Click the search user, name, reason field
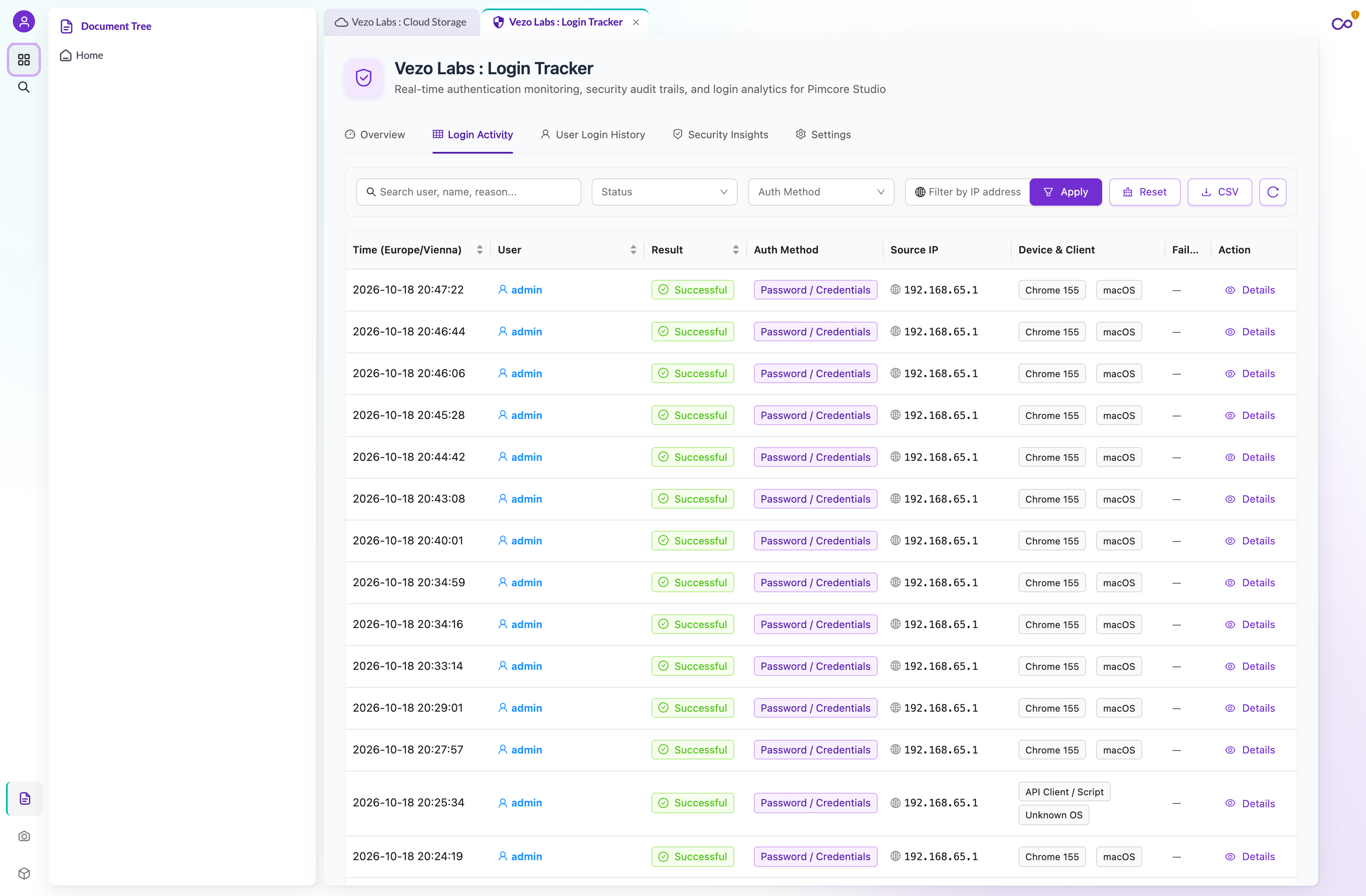Screen dimensions: 1366x896 [x=468, y=192]
